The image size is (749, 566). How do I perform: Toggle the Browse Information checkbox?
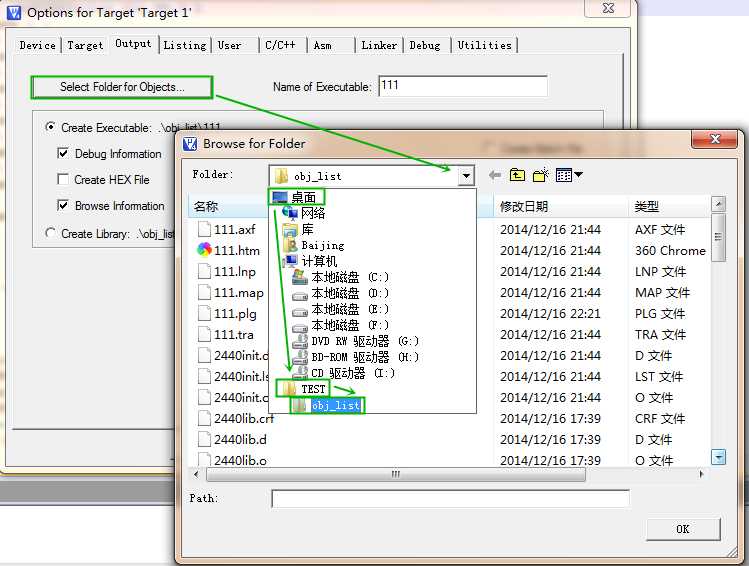[x=63, y=205]
